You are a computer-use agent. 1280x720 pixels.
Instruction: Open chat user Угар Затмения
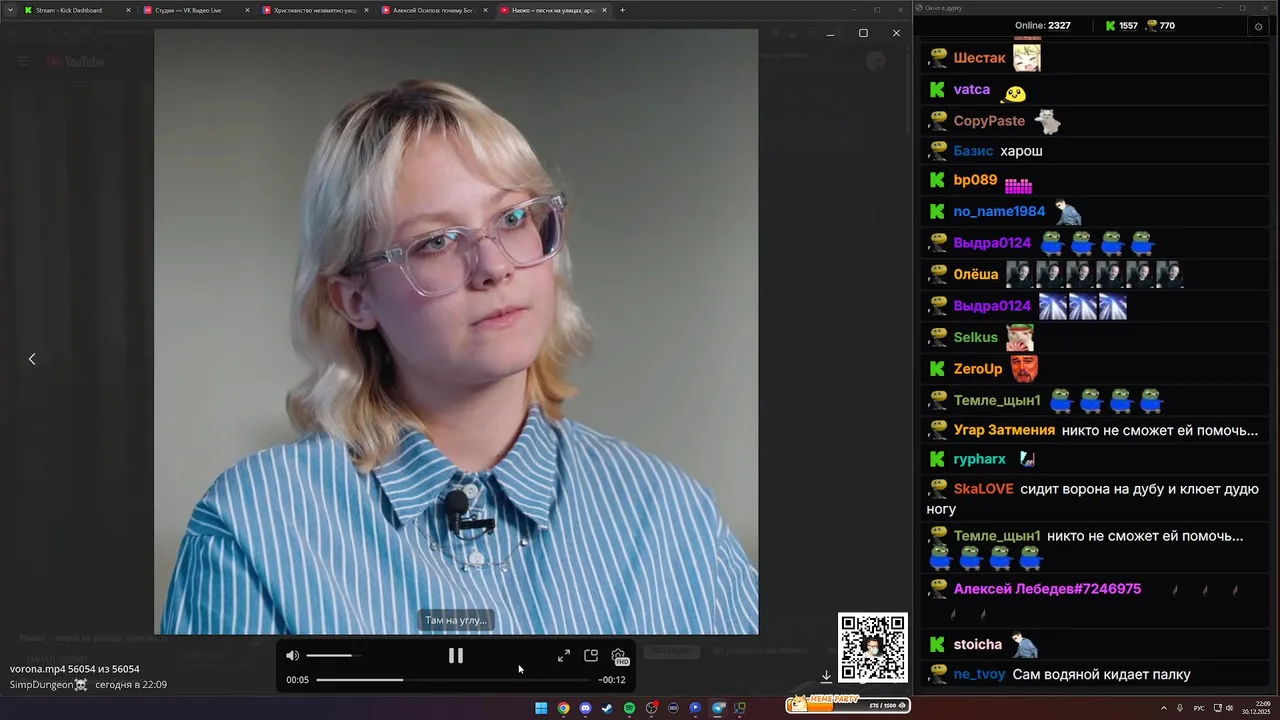pos(1004,430)
